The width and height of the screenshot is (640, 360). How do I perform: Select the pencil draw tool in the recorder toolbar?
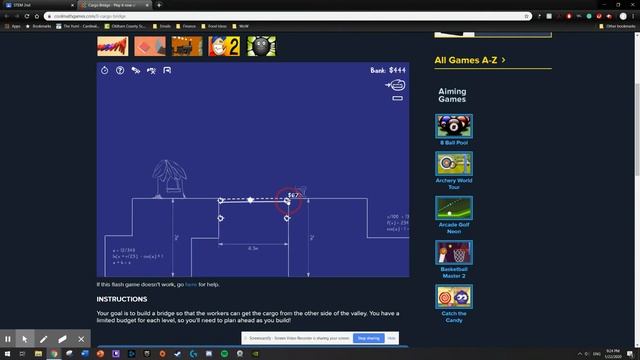point(44,339)
